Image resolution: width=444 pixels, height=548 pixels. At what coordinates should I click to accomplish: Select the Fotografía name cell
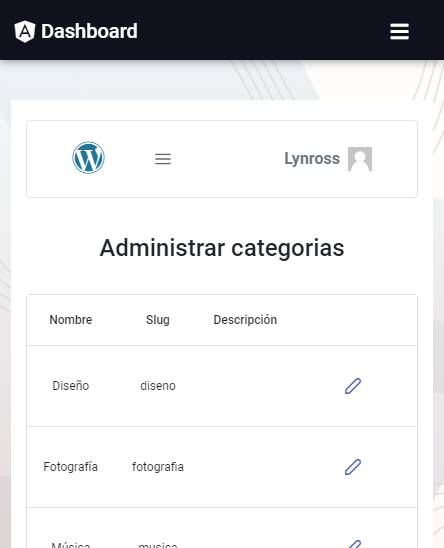(71, 467)
